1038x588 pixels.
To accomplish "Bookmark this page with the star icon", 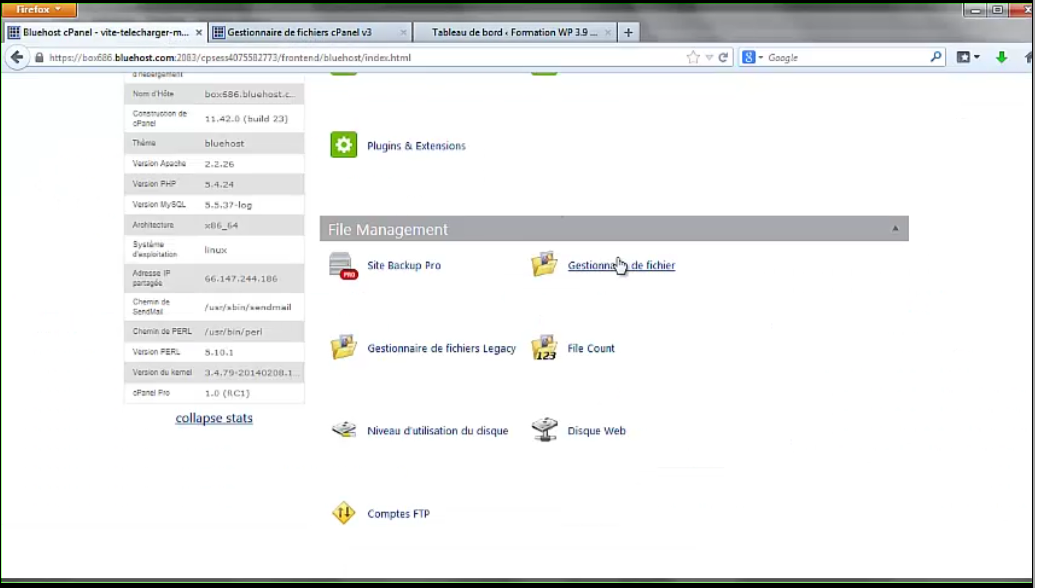I will tap(693, 58).
